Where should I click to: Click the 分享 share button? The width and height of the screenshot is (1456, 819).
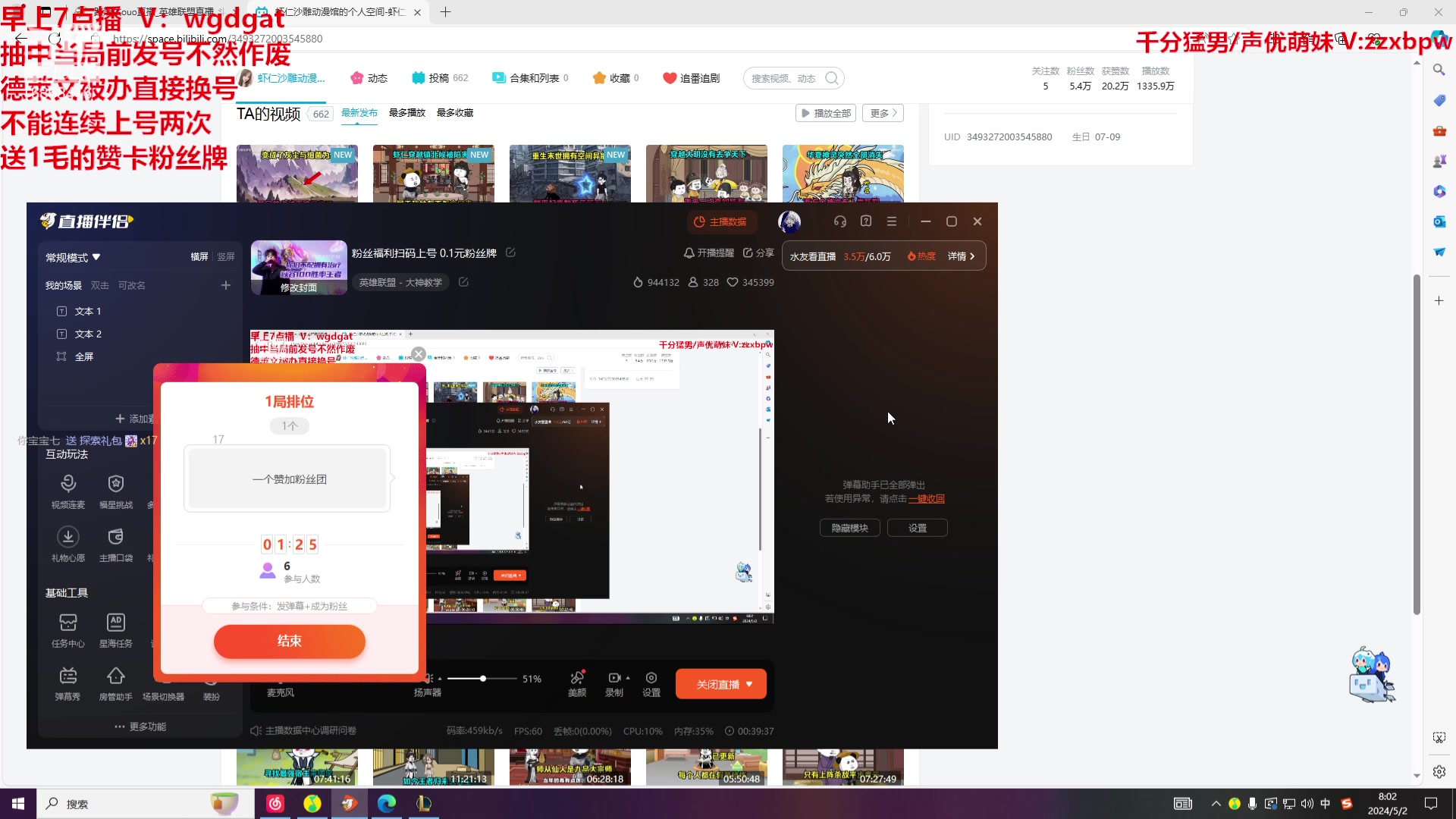point(758,253)
